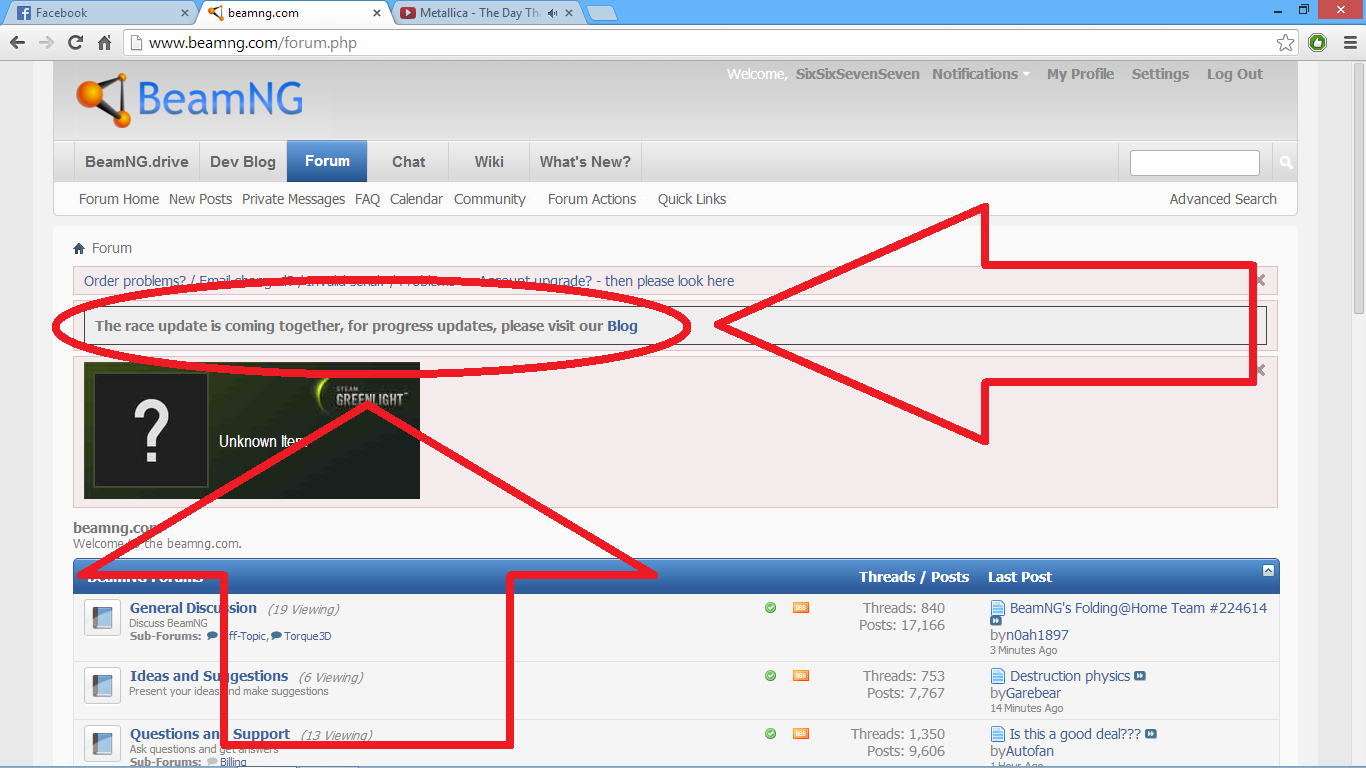The width and height of the screenshot is (1366, 768).
Task: Dismiss the Order problems notice
Action: click(1261, 280)
